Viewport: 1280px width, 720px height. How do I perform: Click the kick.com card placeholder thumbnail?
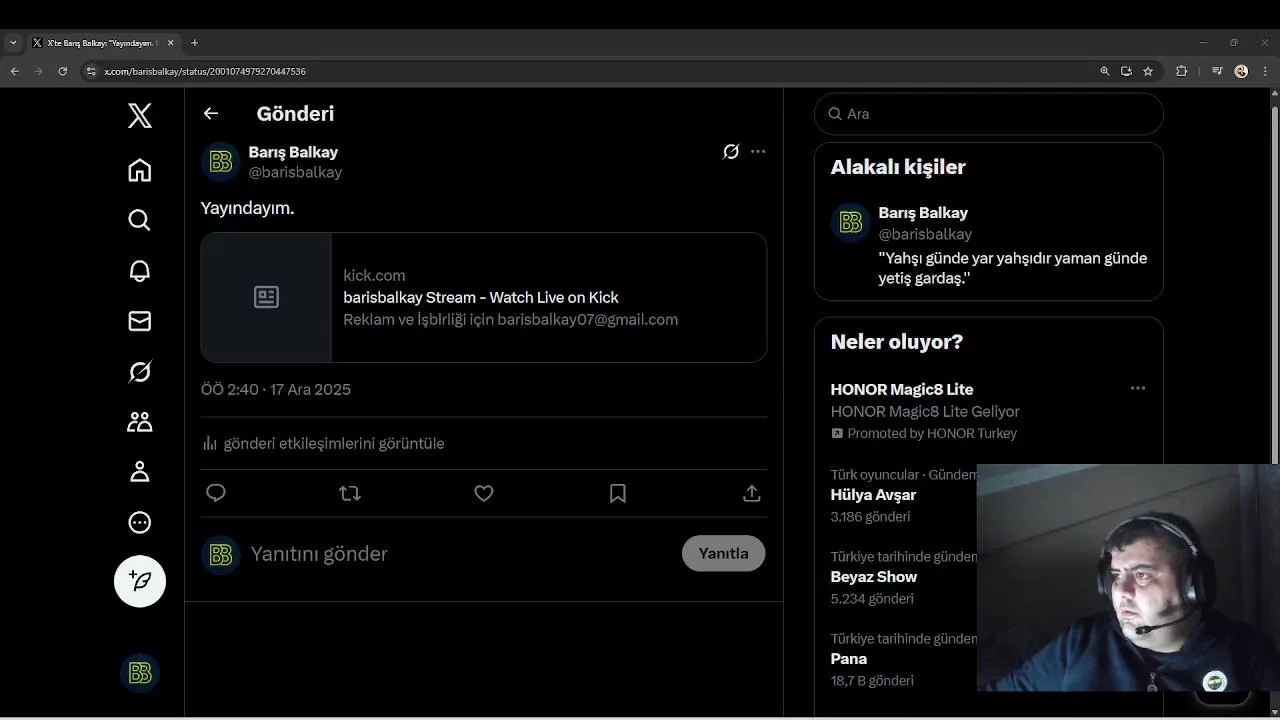click(266, 297)
